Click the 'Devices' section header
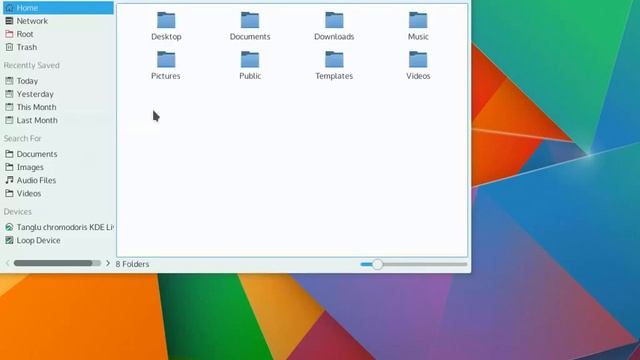This screenshot has width=640, height=360. [x=18, y=211]
